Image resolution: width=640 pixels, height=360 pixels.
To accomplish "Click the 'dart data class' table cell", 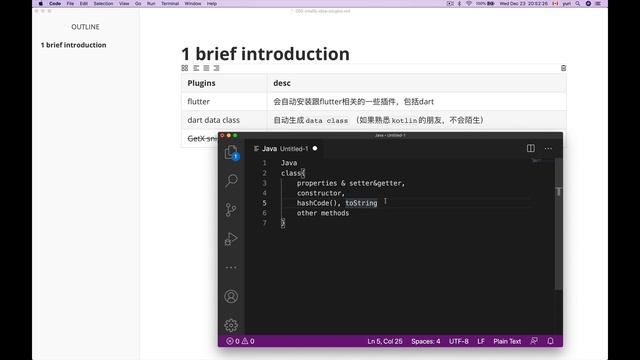I will [224, 120].
